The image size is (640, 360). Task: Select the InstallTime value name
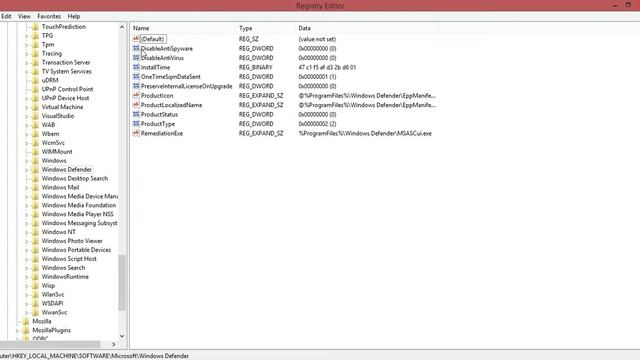click(x=155, y=67)
